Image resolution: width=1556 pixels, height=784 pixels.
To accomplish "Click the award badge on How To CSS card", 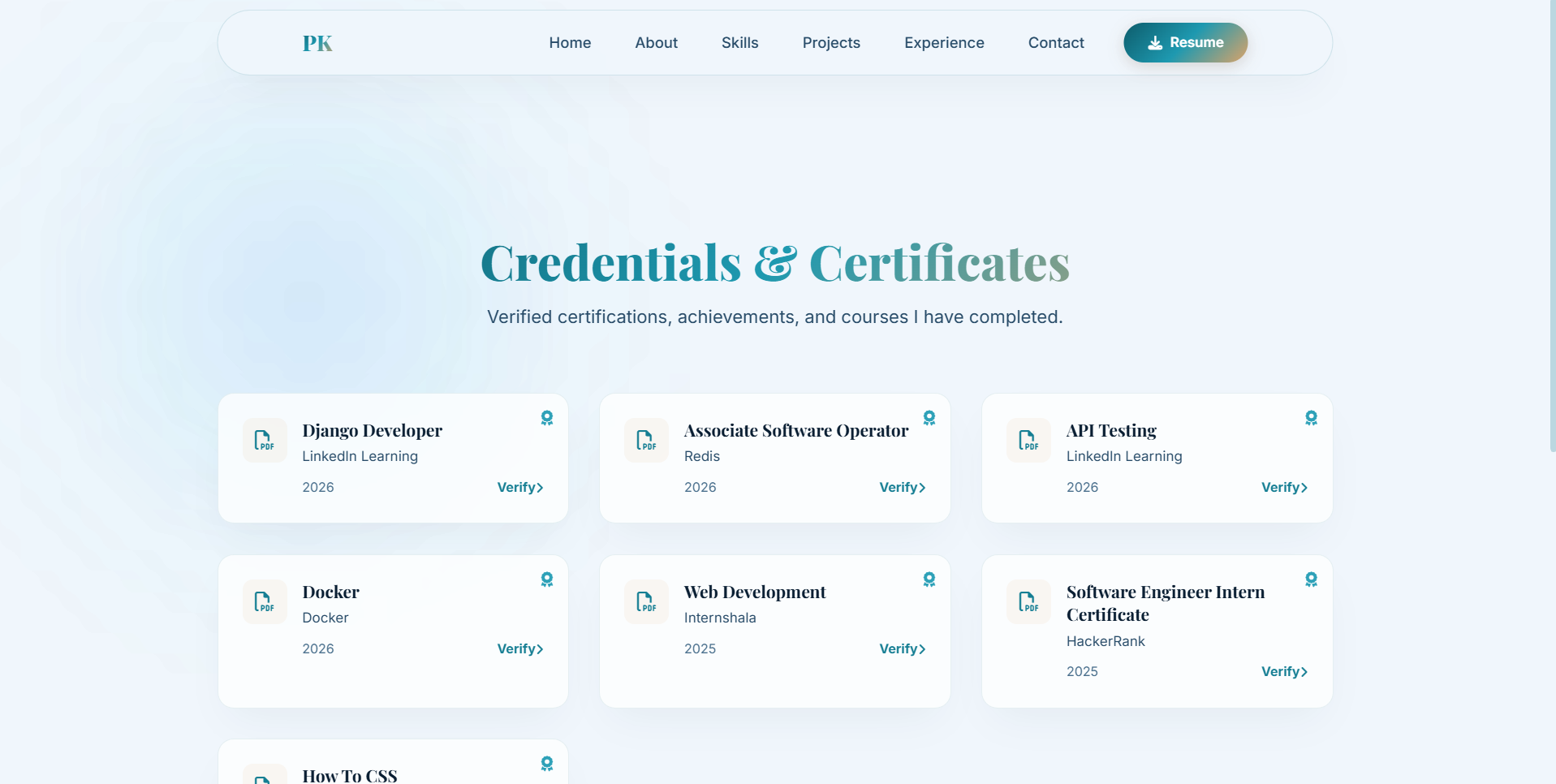I will [x=547, y=764].
